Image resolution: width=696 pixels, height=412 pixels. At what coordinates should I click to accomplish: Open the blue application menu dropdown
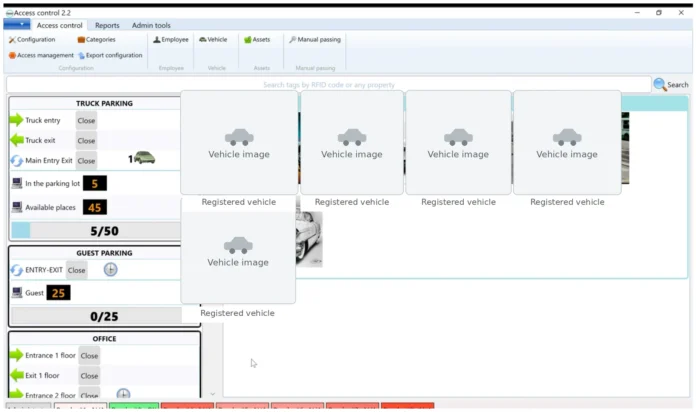17,24
